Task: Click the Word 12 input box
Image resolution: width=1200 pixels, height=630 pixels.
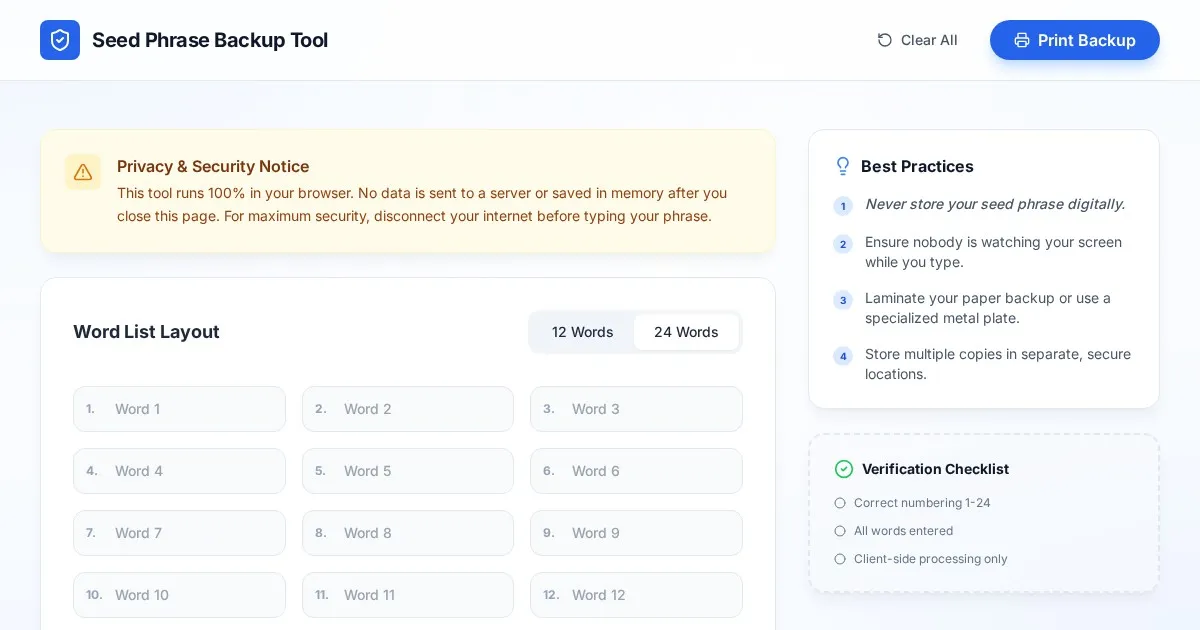Action: (x=648, y=595)
